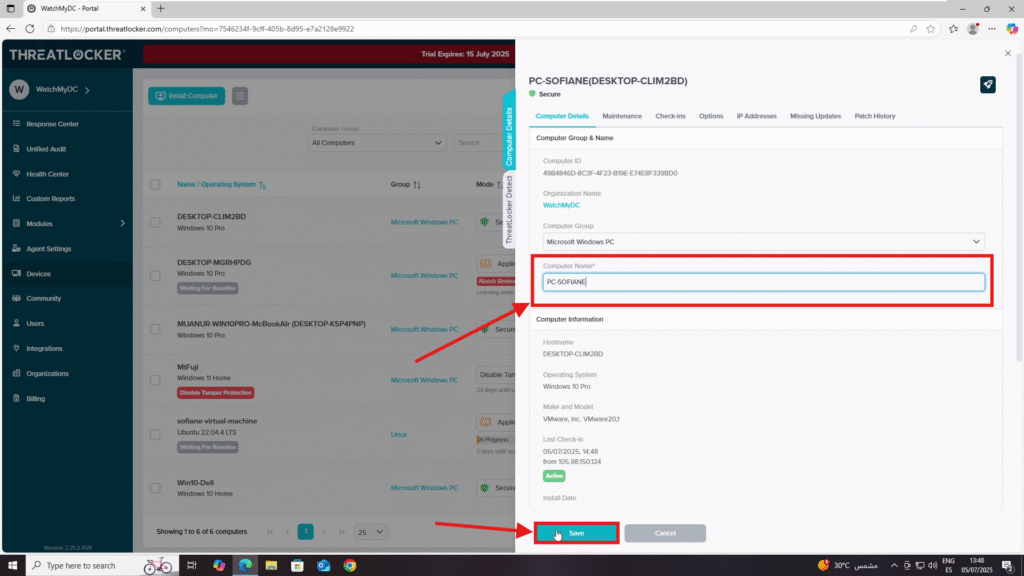Image resolution: width=1024 pixels, height=576 pixels.
Task: Open Outlook from taskbar
Action: 323,566
